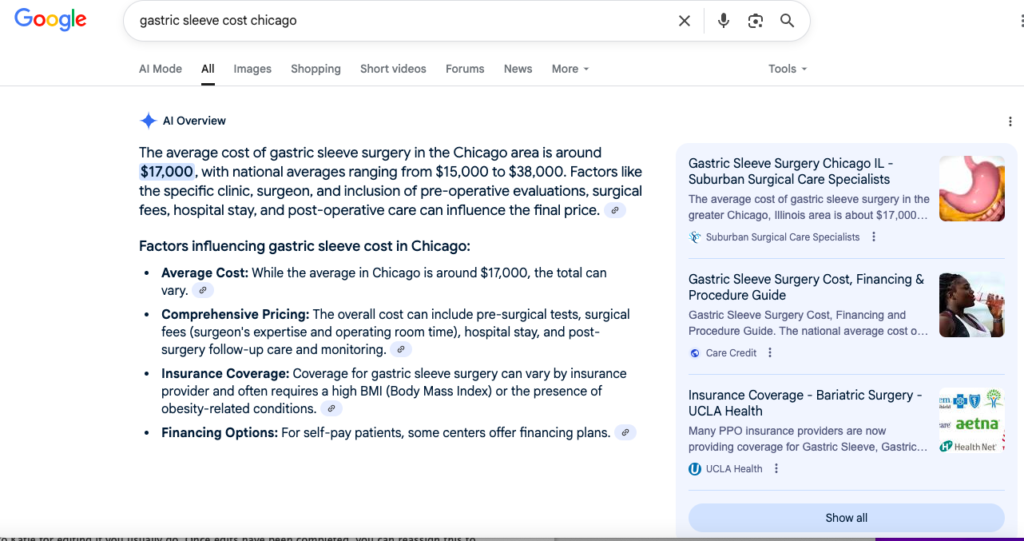Open AI Overview three-dot options menu
The height and width of the screenshot is (541, 1024).
click(1010, 122)
